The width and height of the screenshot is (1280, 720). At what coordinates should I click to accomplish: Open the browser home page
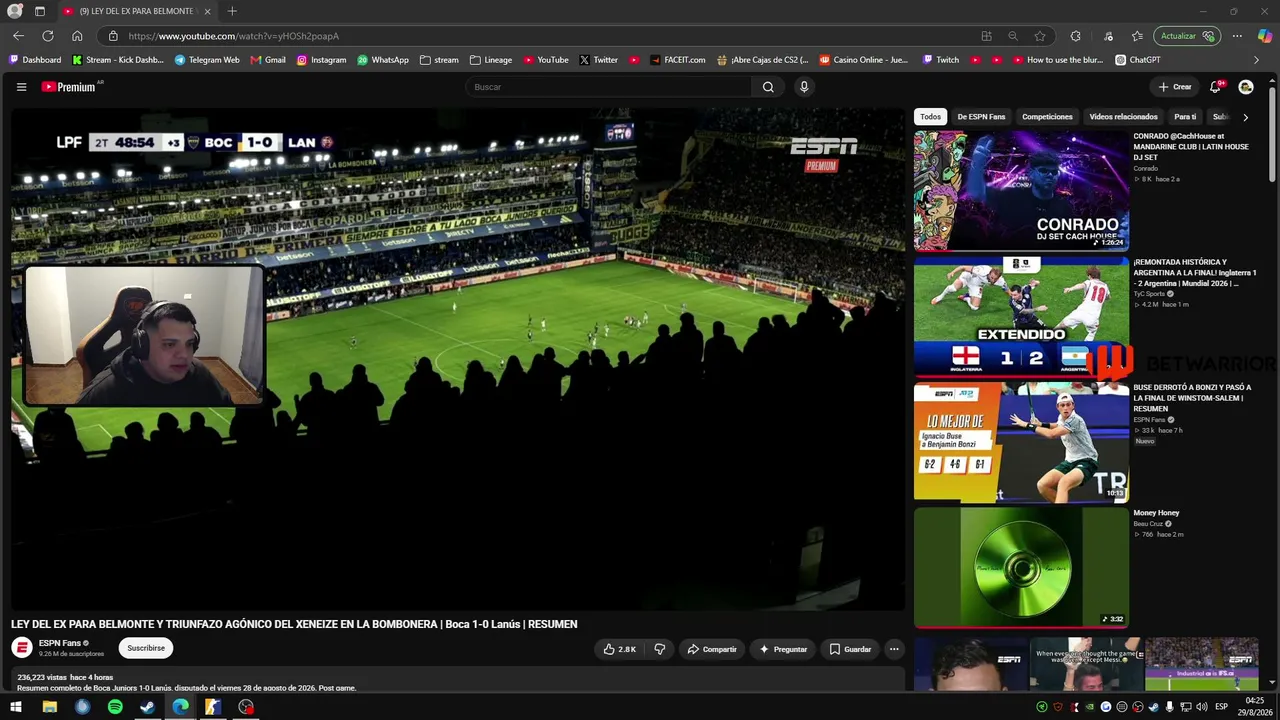[x=77, y=36]
